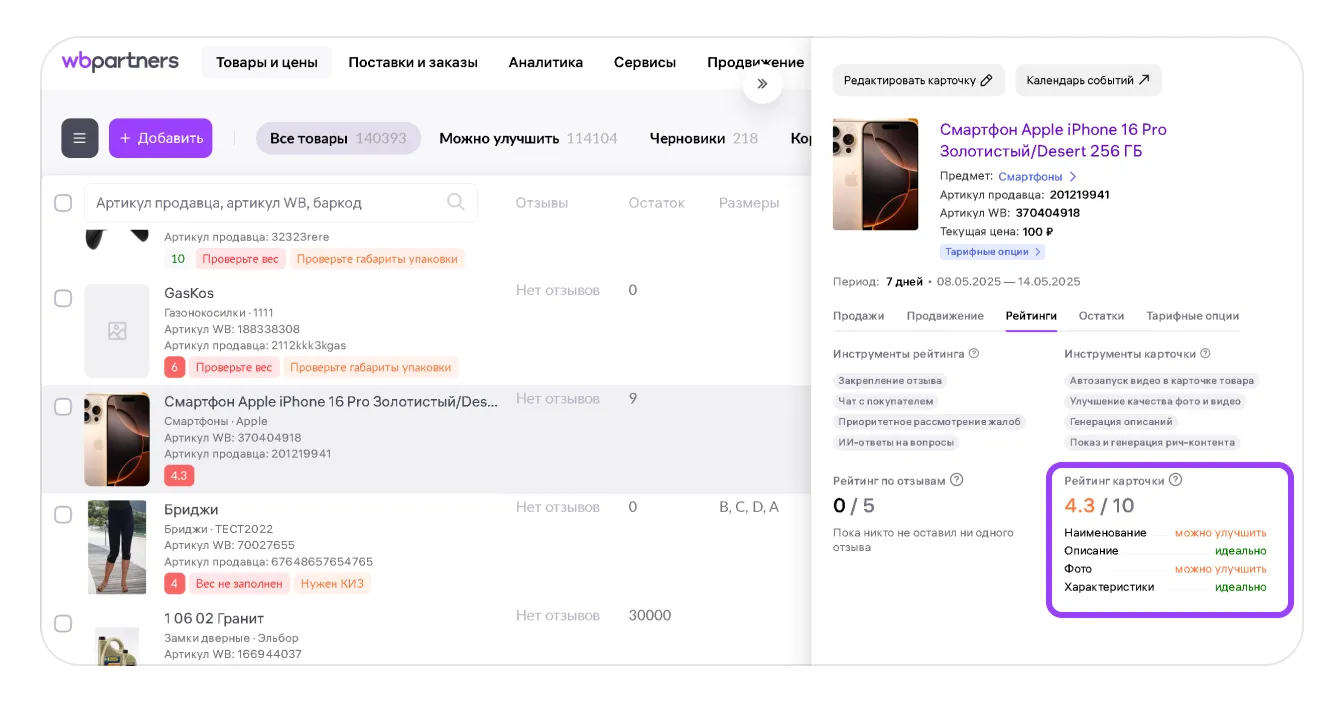The height and width of the screenshot is (702, 1344).
Task: Select the Все товары filter tab
Action: [x=338, y=138]
